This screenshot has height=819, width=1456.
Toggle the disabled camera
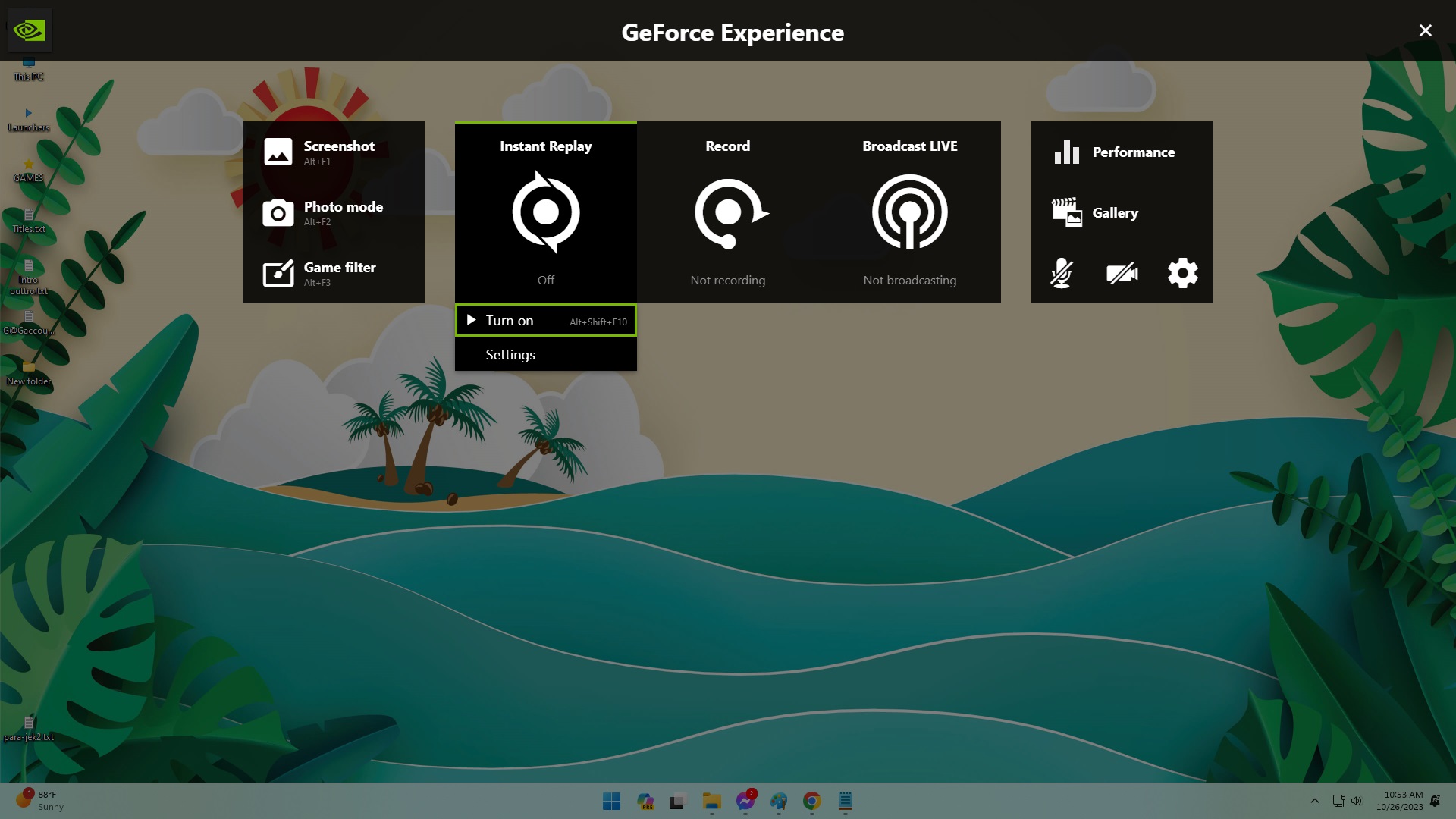pos(1122,273)
